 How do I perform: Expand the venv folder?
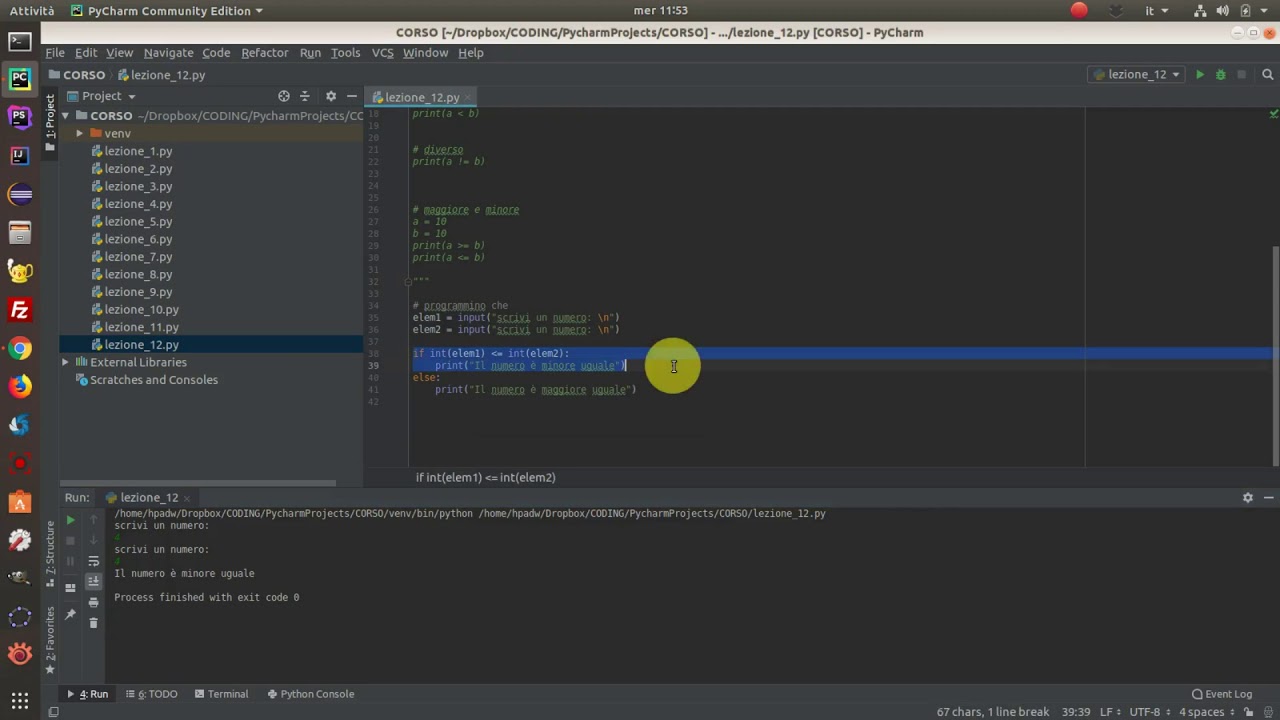coord(80,133)
